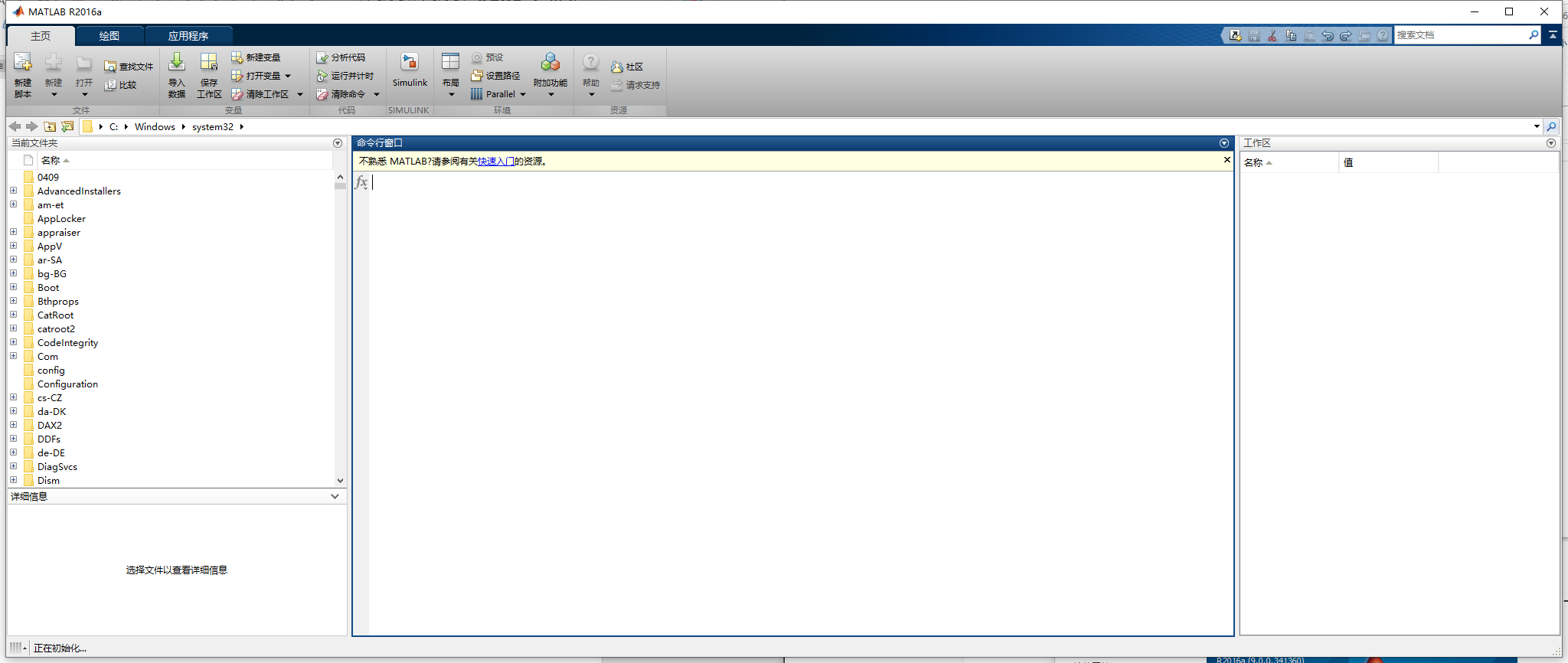This screenshot has width=1568, height=663.
Task: Select the 0409 folder
Action: [x=48, y=178]
